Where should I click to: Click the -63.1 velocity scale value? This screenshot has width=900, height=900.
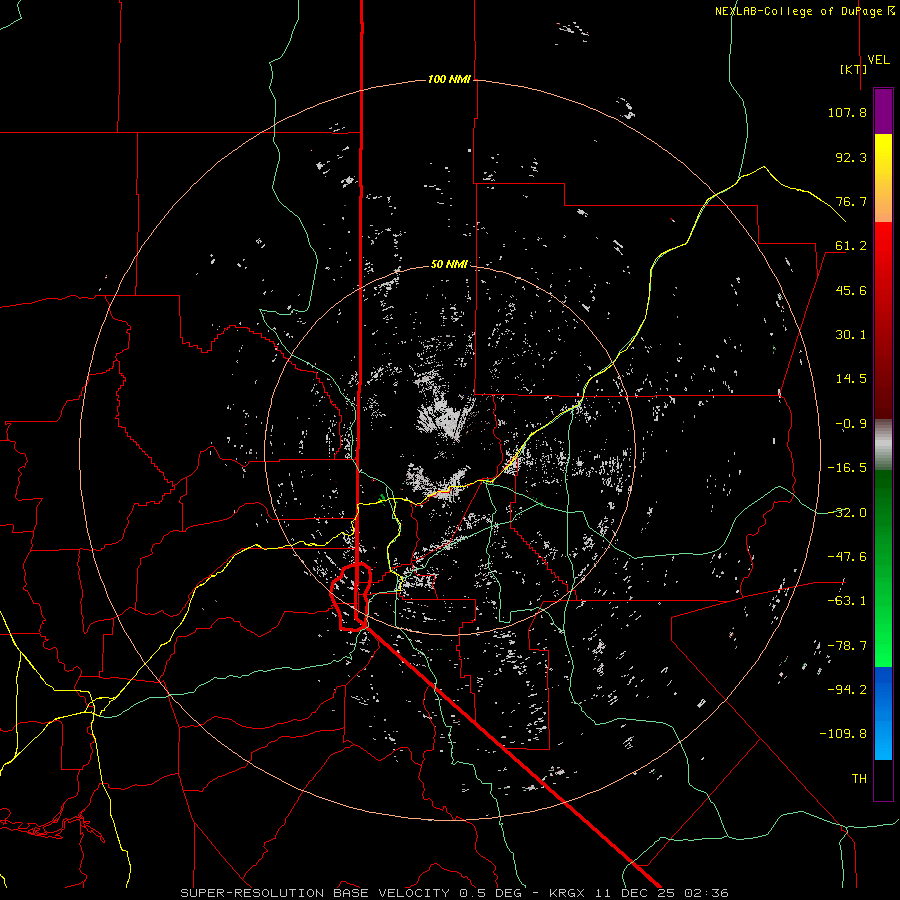[847, 601]
